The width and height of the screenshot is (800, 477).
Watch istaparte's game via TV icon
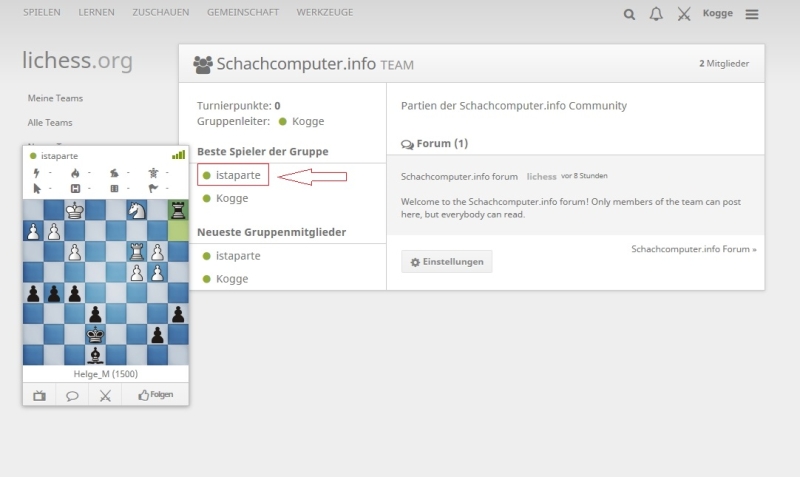pos(39,395)
